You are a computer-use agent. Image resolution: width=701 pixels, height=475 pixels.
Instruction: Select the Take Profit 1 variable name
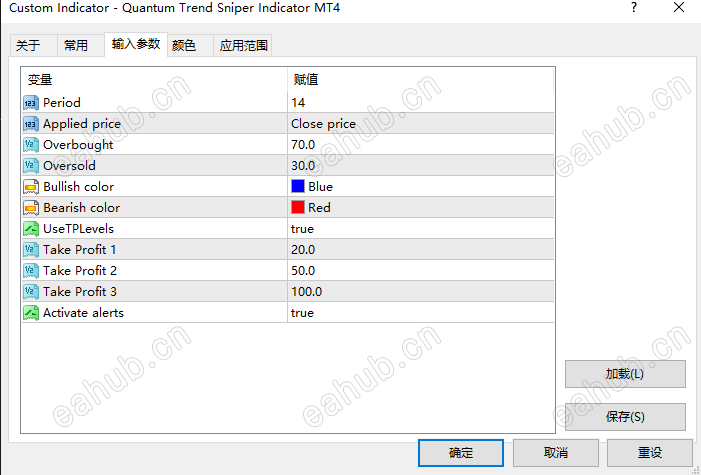pos(80,250)
